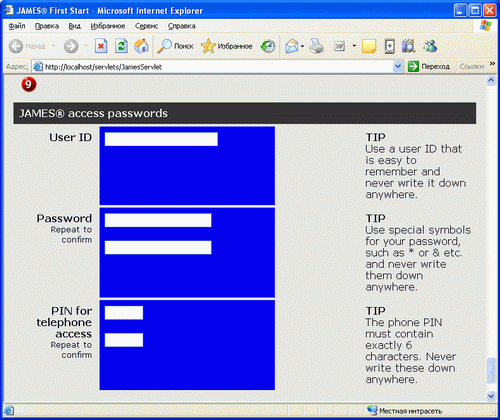Click the vertical scrollbar thumb
The height and width of the screenshot is (420, 500).
[x=491, y=370]
